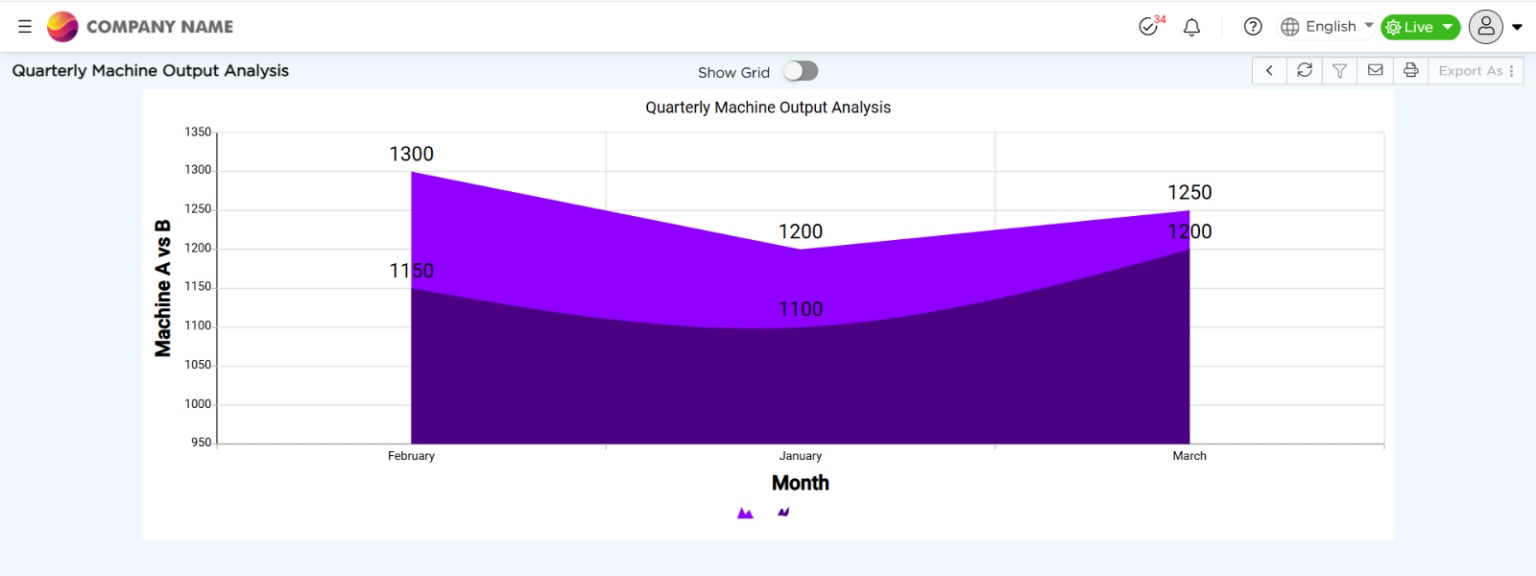This screenshot has width=1536, height=576.
Task: View the 34 pending approvals icon
Action: (x=1148, y=27)
